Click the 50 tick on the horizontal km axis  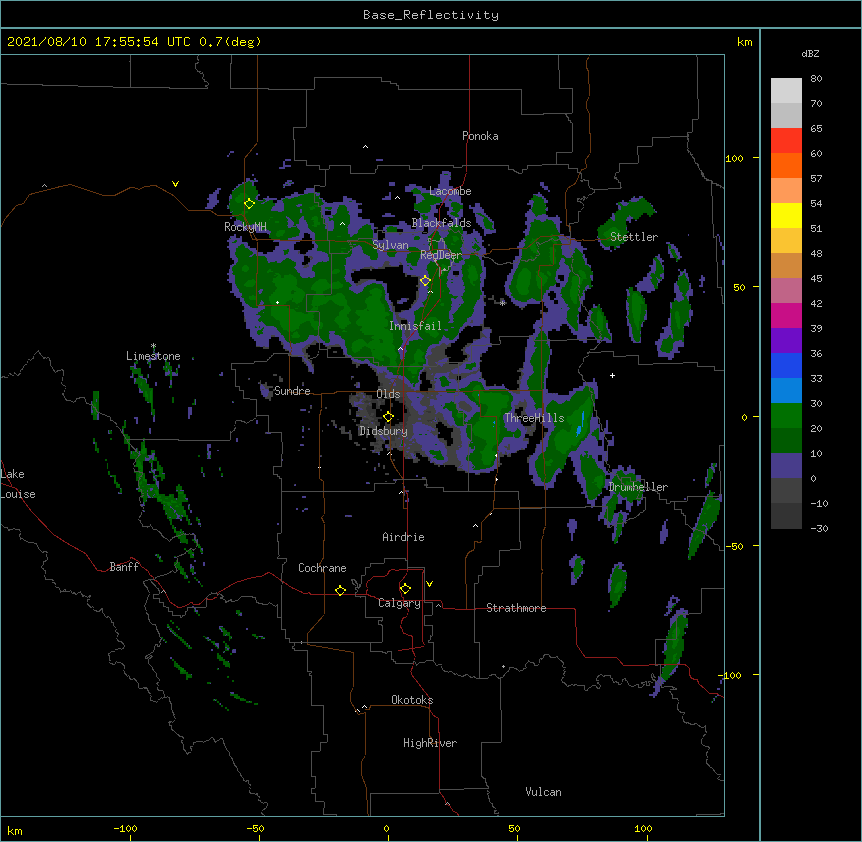(x=514, y=829)
